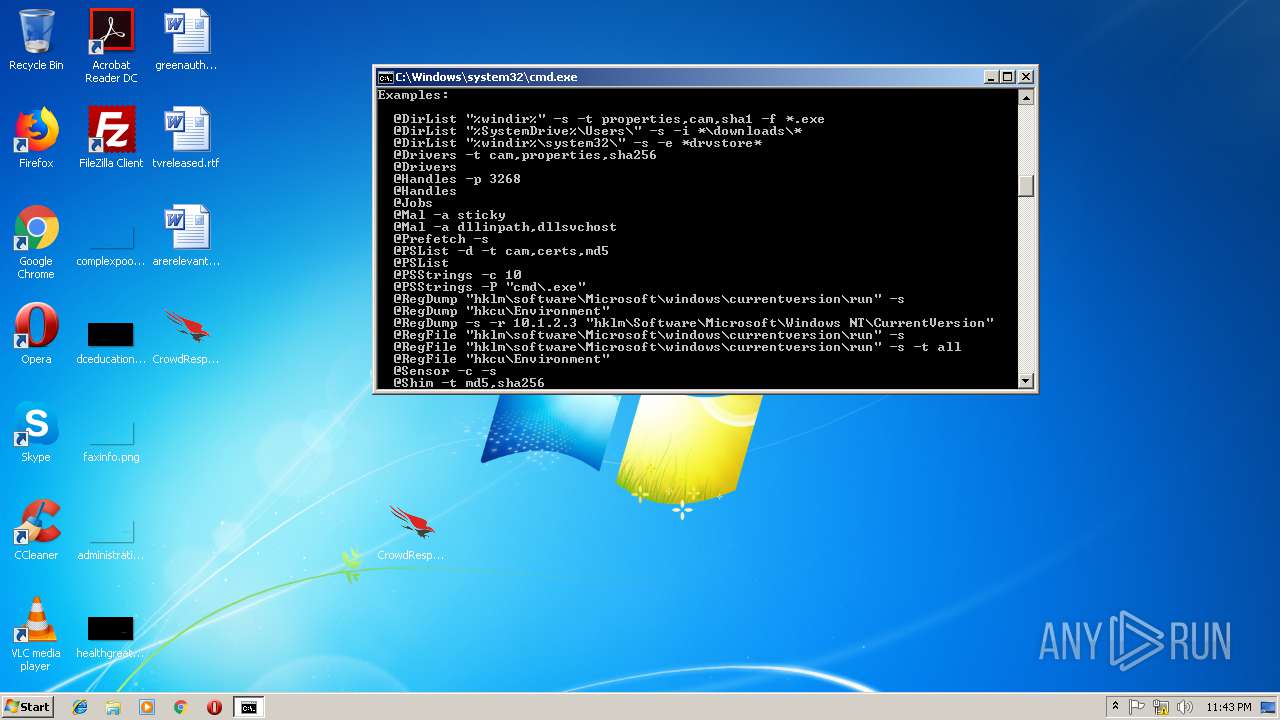Launch VLC media player shortcut
Viewport: 1280px width, 720px height.
[36, 634]
